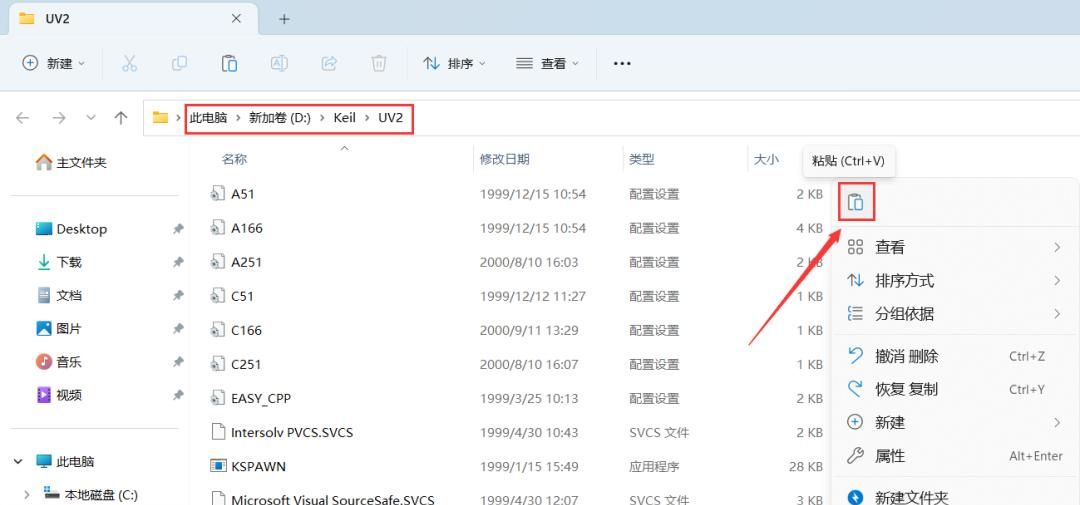Open 文档 in sidebar
The height and width of the screenshot is (505, 1080).
59,296
